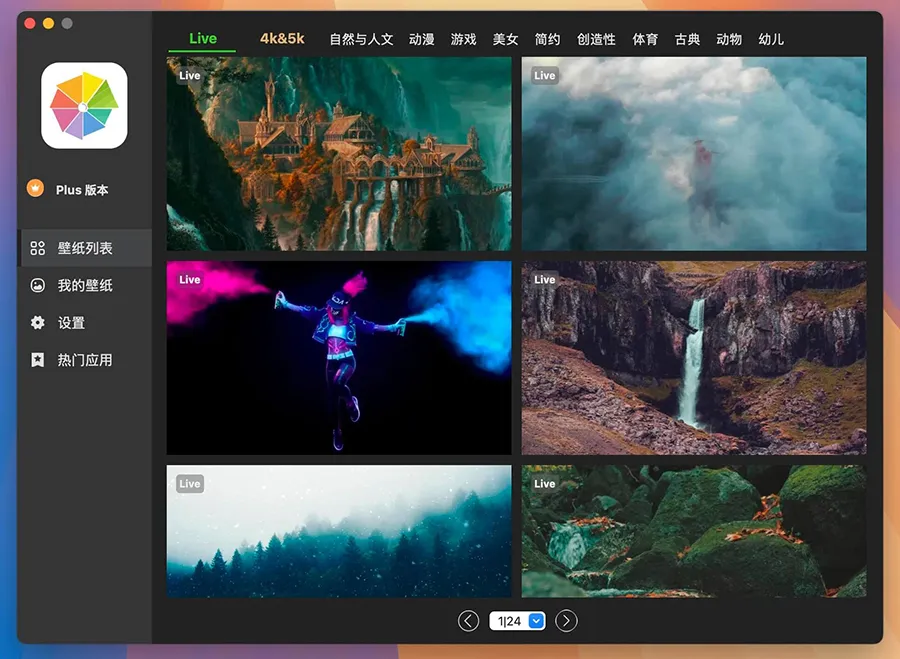900x659 pixels.
Task: Open the 动漫 category tab
Action: [x=421, y=39]
